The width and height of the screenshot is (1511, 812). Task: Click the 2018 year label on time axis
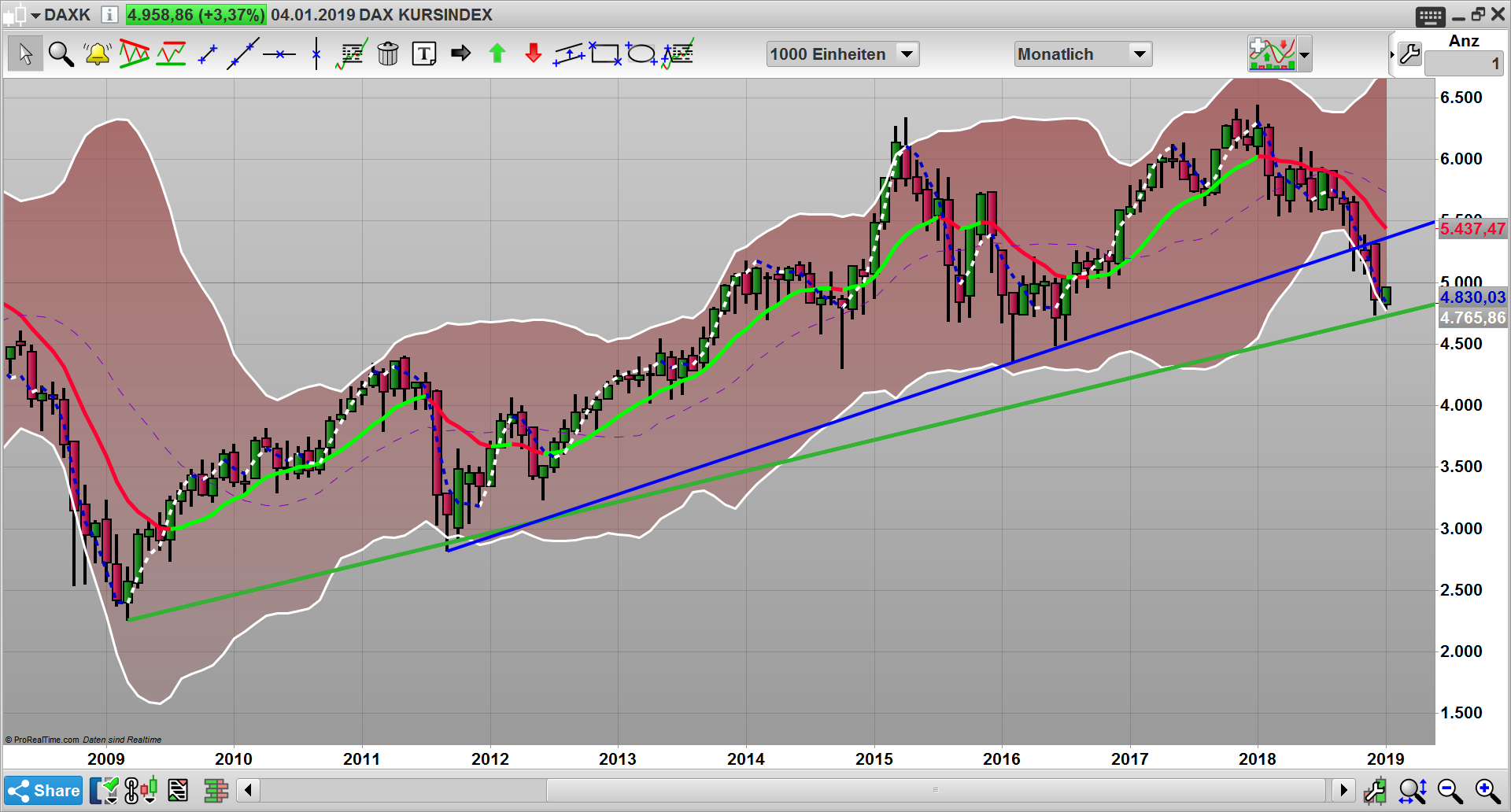pyautogui.click(x=1257, y=758)
